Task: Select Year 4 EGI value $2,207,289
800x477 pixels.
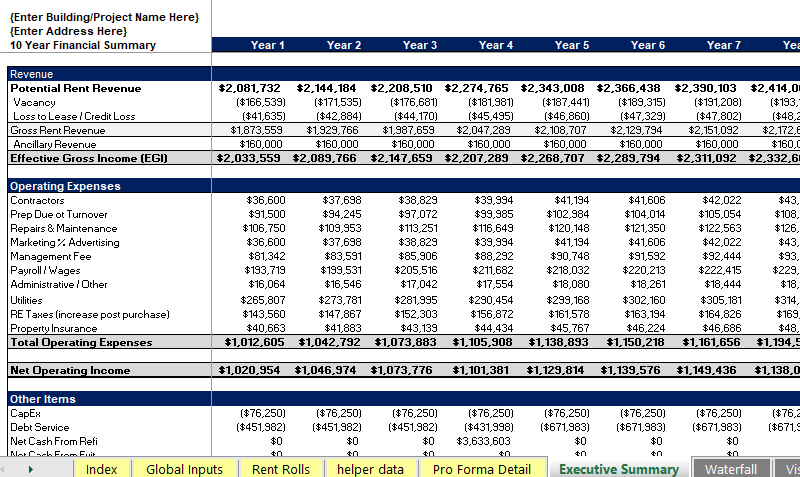Action: point(477,158)
